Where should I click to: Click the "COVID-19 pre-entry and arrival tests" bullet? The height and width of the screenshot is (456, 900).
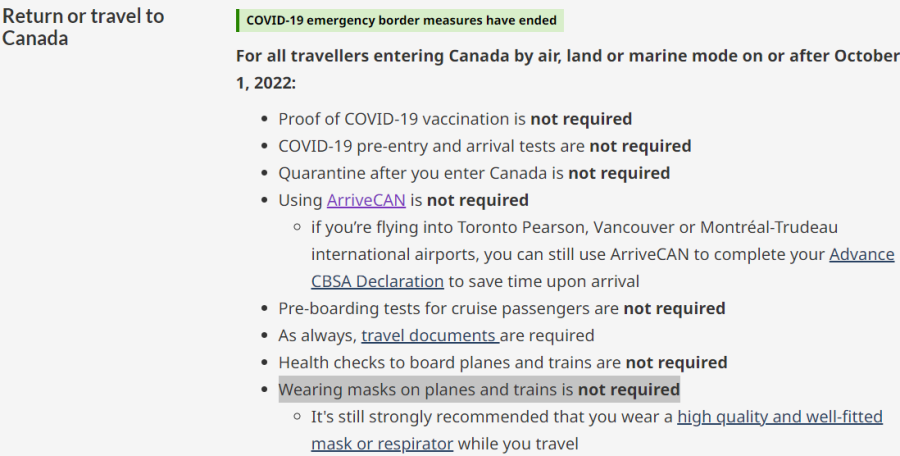click(432, 146)
